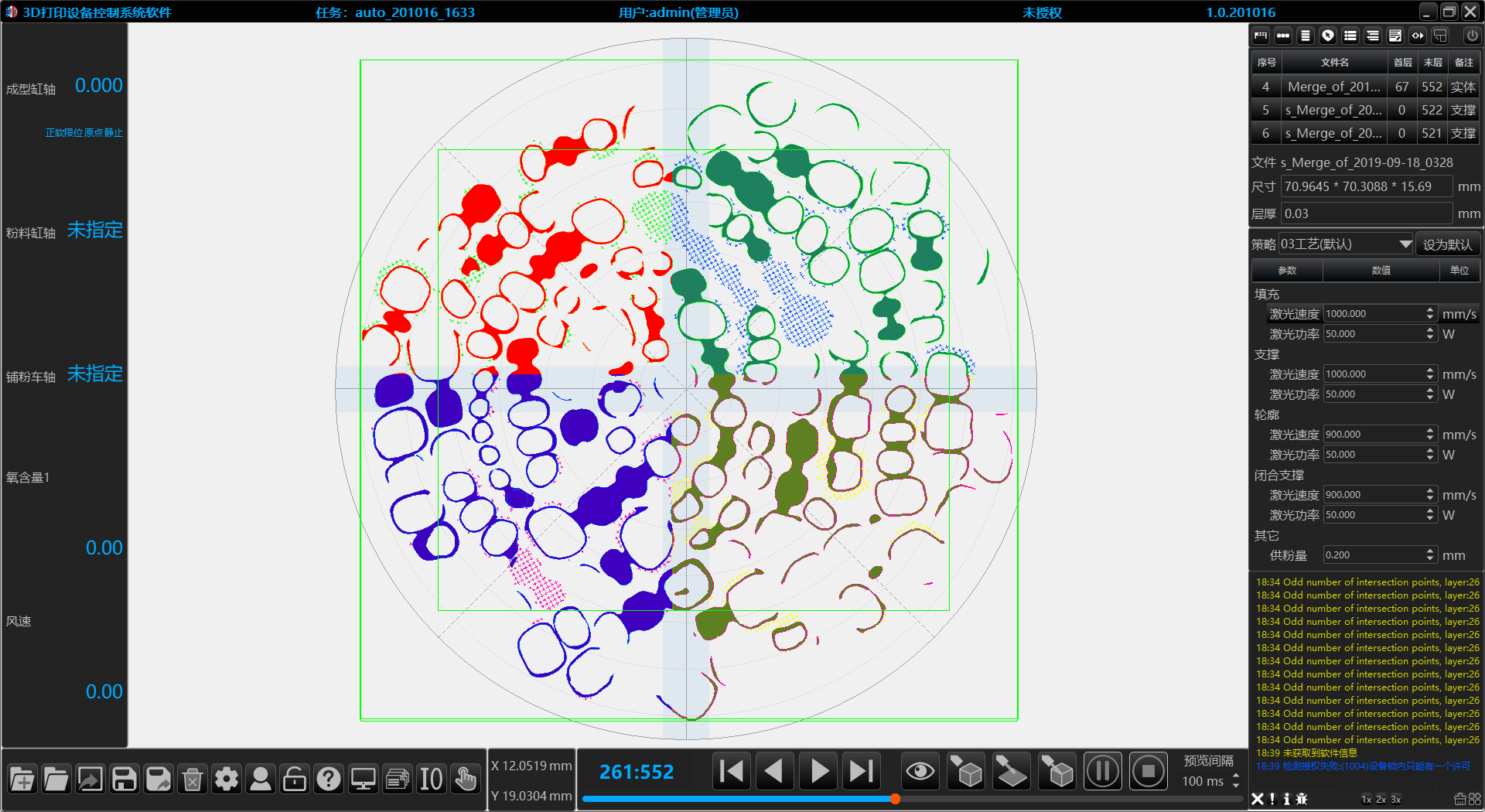This screenshot has width=1485, height=812.
Task: Click the code arrows icon in top-right toolbar
Action: 1418,36
